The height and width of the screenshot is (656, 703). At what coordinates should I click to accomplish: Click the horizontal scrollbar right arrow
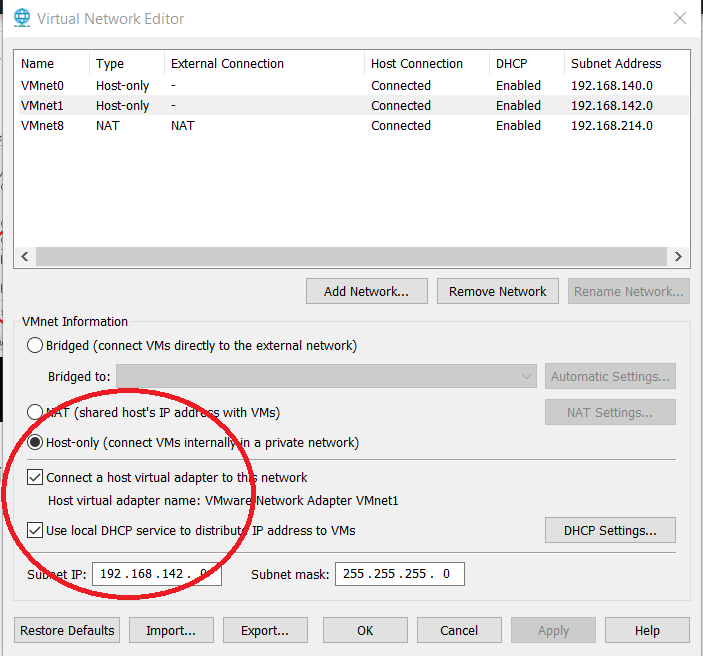[678, 257]
